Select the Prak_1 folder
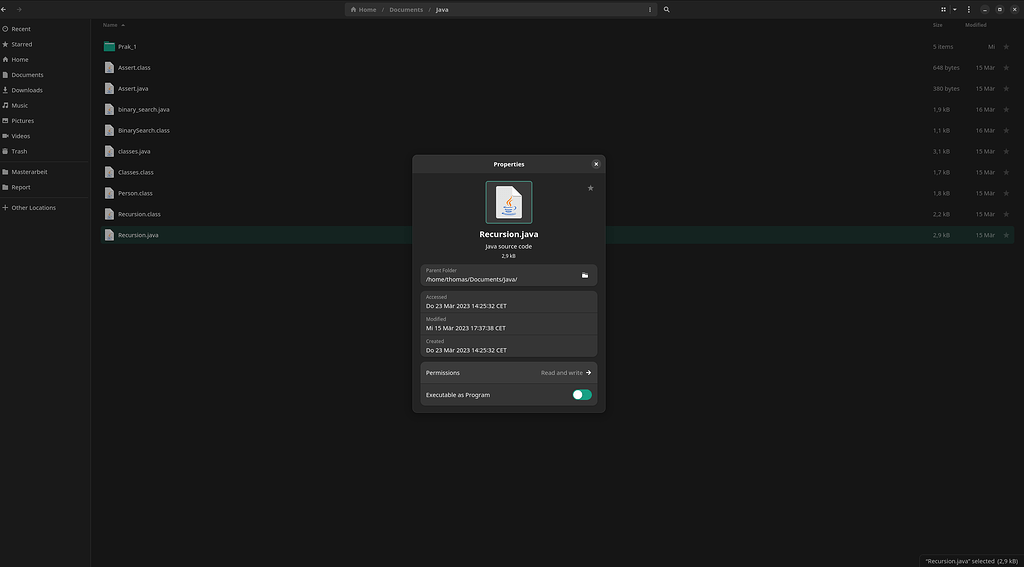Image resolution: width=1024 pixels, height=567 pixels. click(x=126, y=47)
